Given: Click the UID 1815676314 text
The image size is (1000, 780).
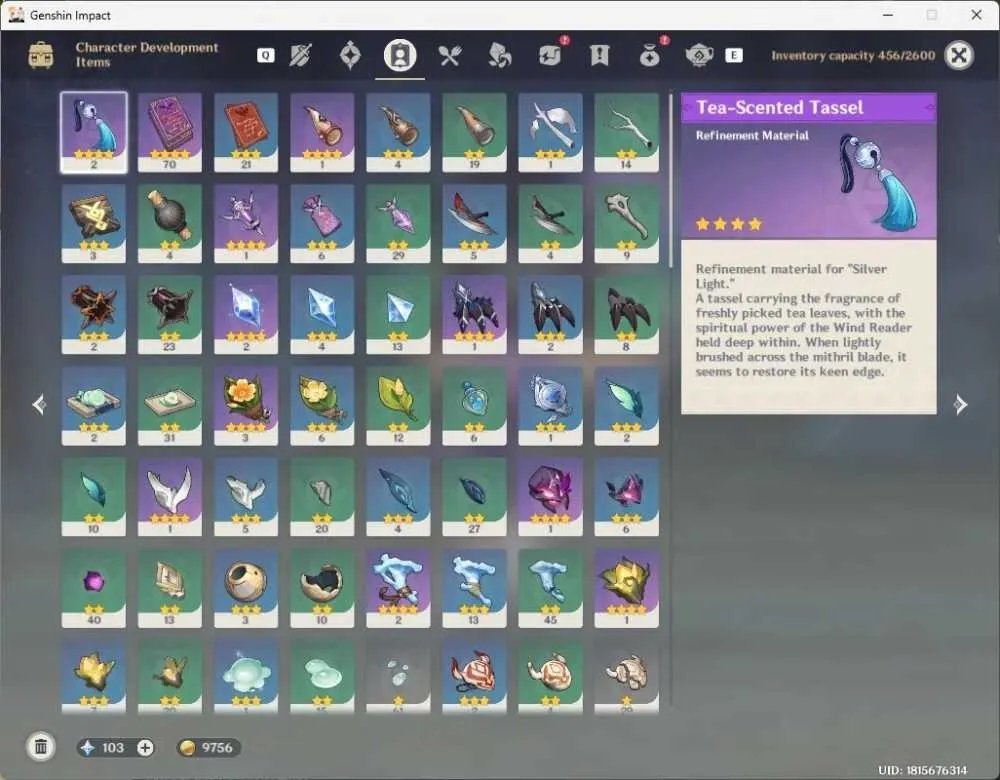Looking at the screenshot, I should click(922, 770).
